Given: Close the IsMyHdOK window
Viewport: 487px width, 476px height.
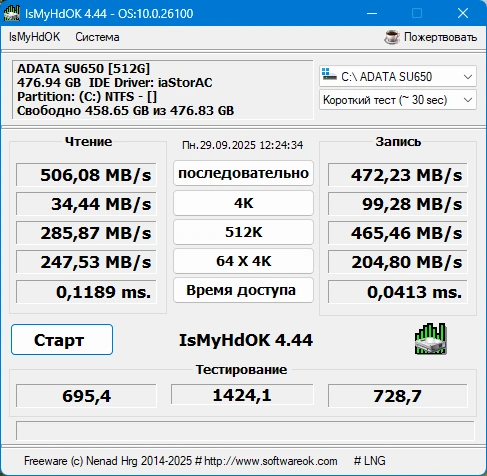Looking at the screenshot, I should pyautogui.click(x=463, y=13).
